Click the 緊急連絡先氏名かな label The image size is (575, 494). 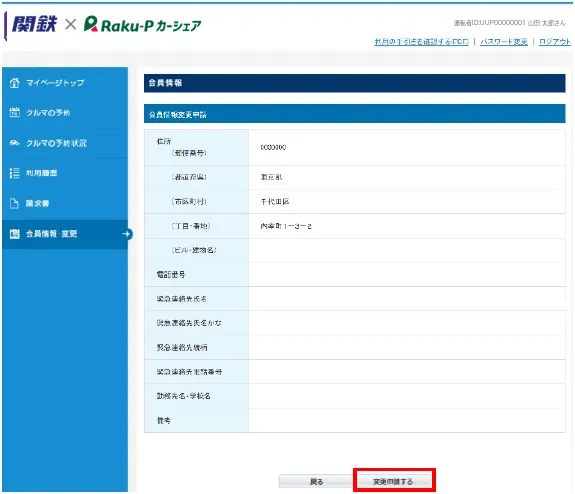[189, 323]
